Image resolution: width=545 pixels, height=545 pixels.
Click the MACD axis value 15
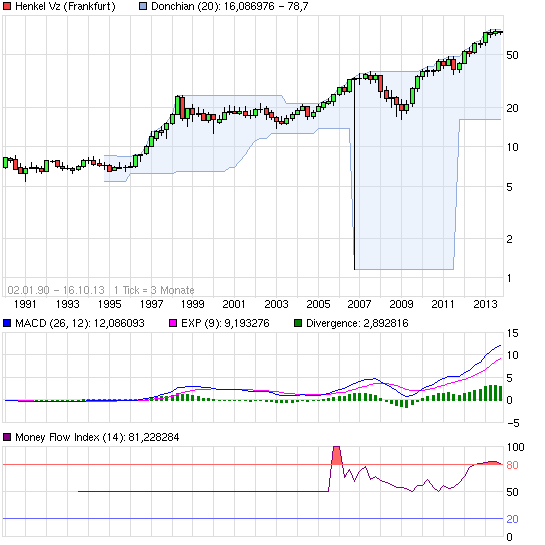512,333
